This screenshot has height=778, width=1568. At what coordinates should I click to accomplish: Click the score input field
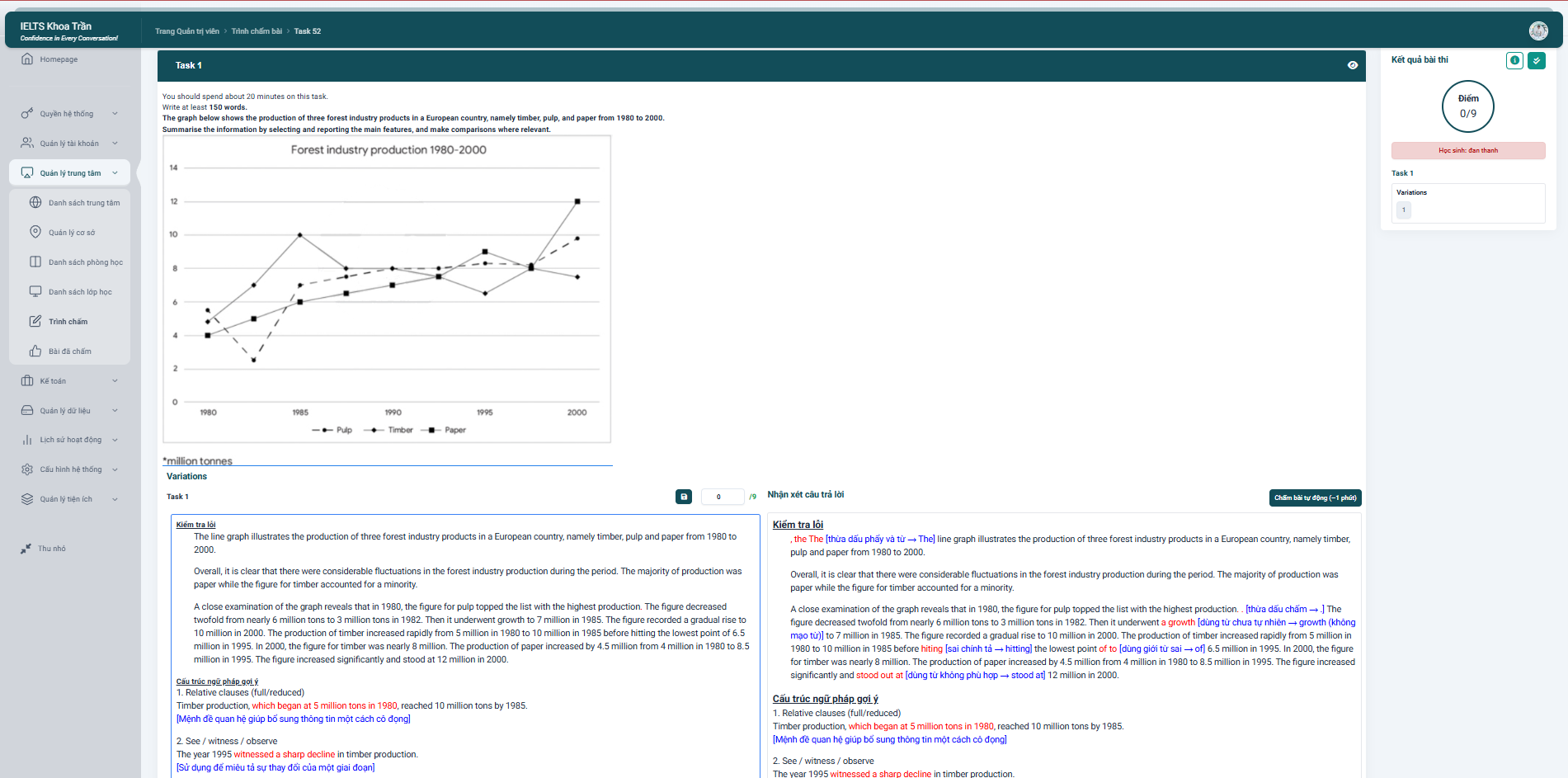pos(721,497)
